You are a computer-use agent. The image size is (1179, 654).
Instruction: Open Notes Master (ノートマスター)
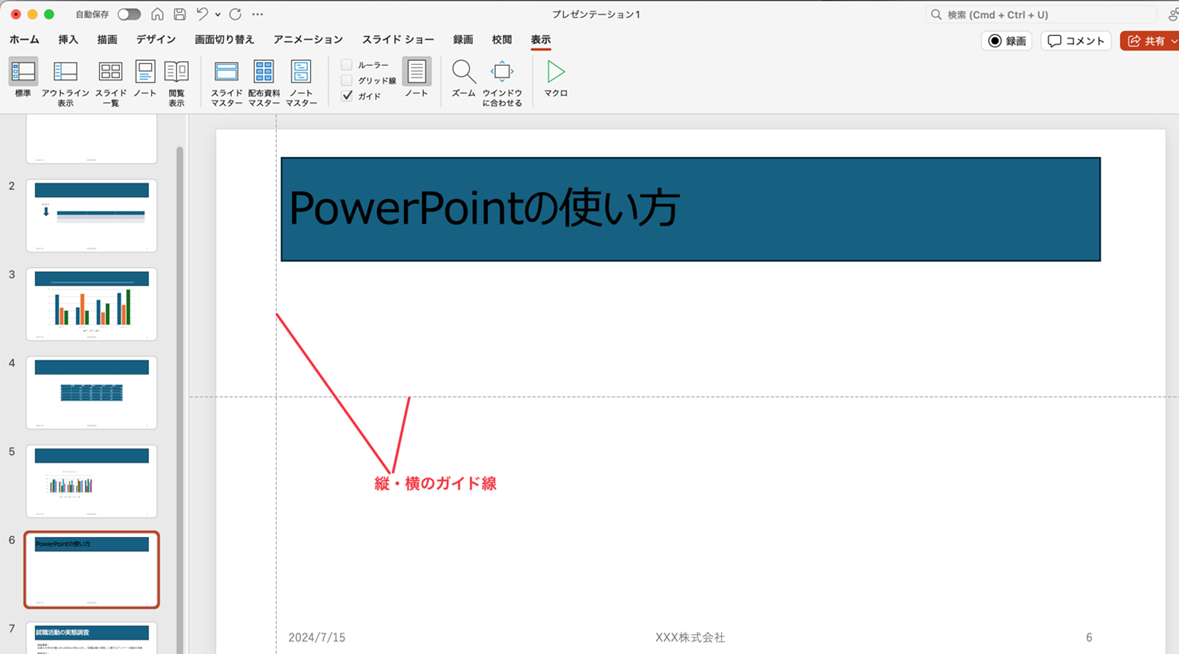tap(302, 83)
